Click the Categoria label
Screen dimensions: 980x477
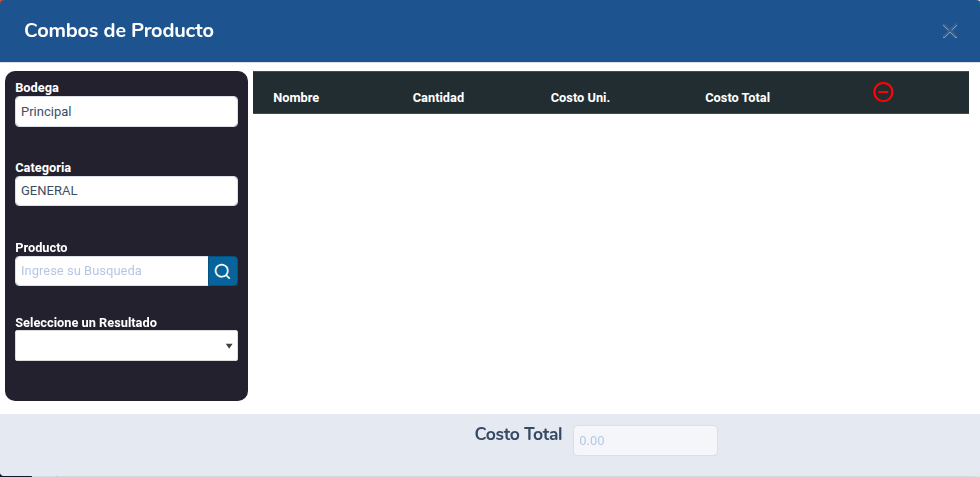(x=43, y=168)
